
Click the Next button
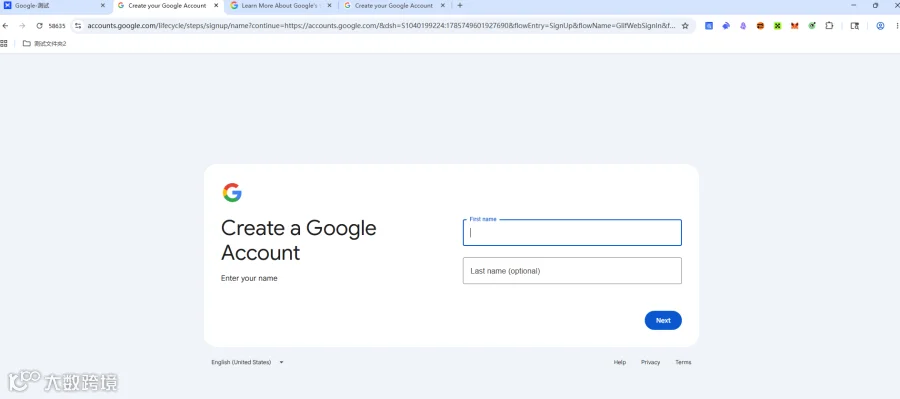tap(663, 320)
